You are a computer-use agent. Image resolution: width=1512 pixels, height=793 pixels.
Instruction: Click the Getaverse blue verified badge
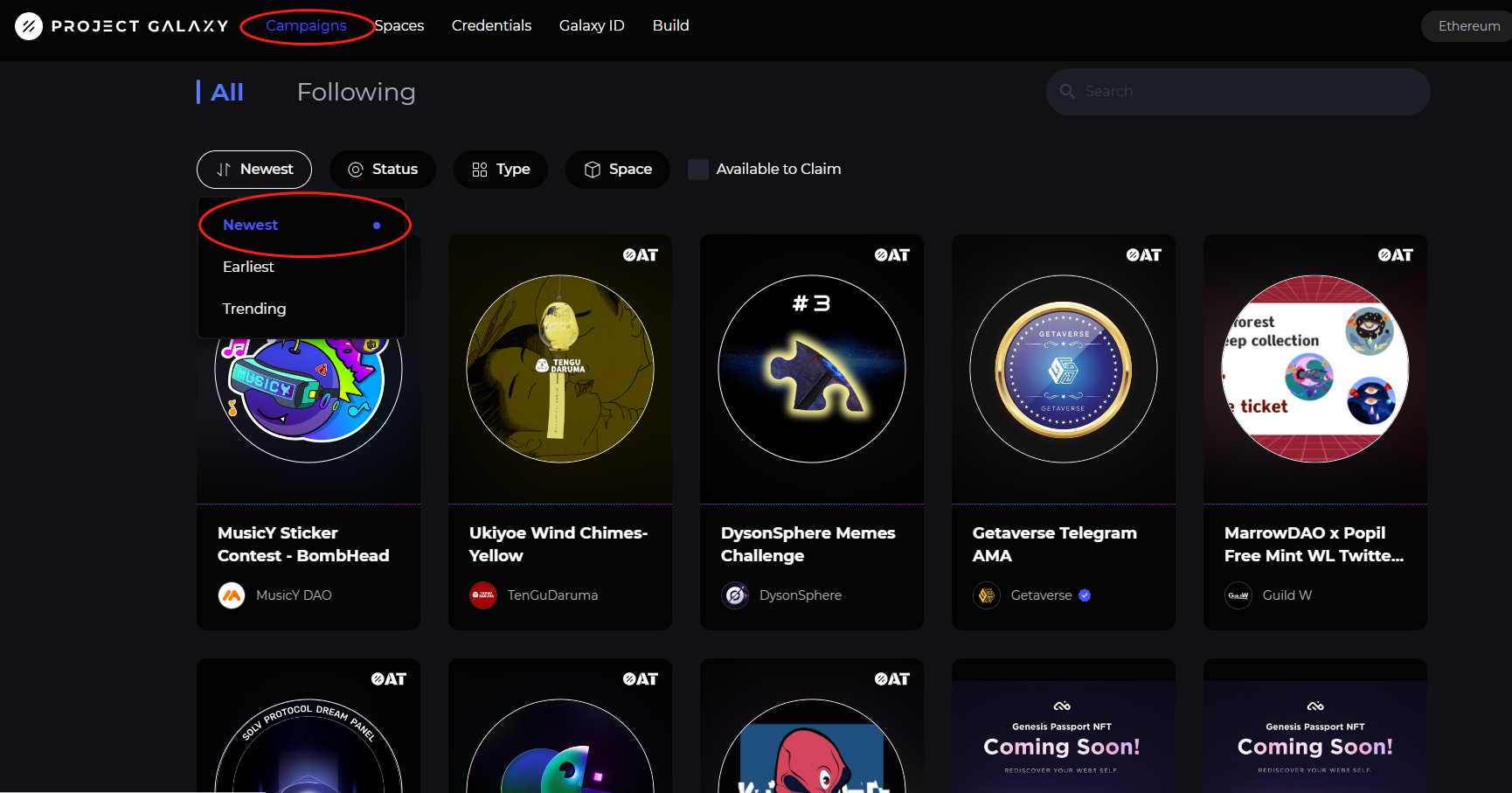point(1085,595)
